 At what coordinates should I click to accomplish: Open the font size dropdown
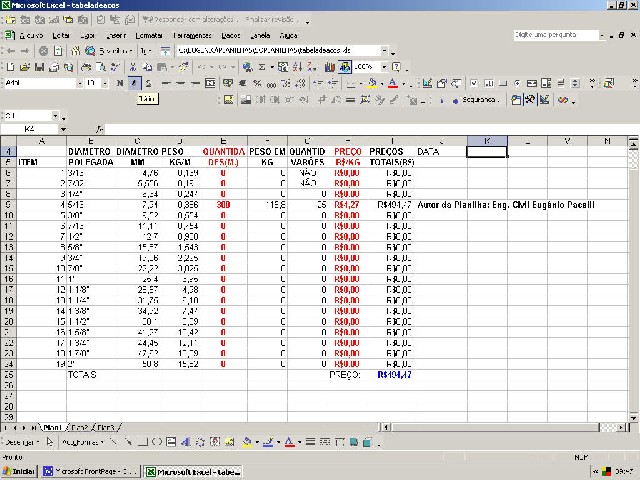[105, 83]
